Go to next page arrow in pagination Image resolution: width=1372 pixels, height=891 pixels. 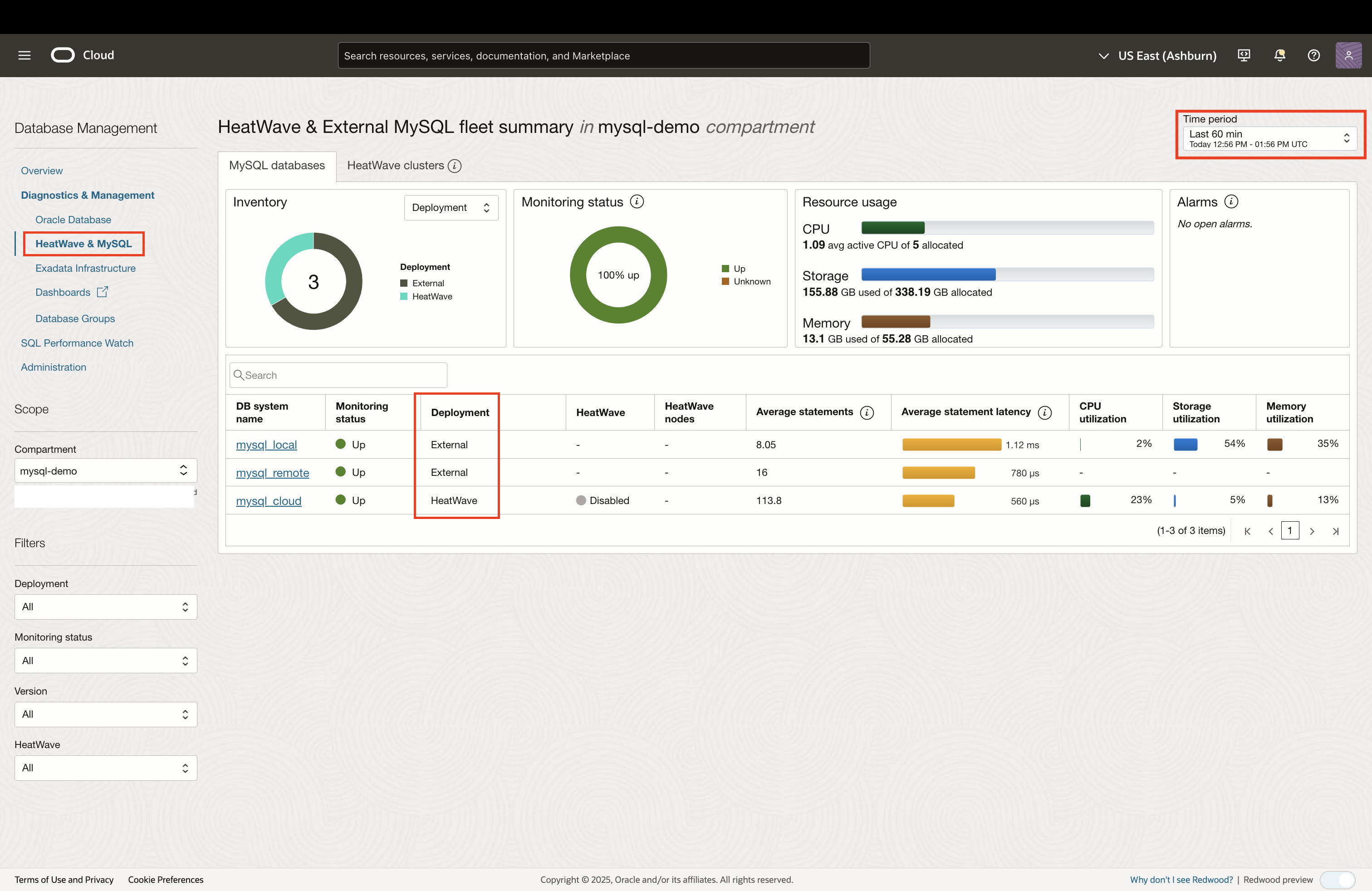1312,531
